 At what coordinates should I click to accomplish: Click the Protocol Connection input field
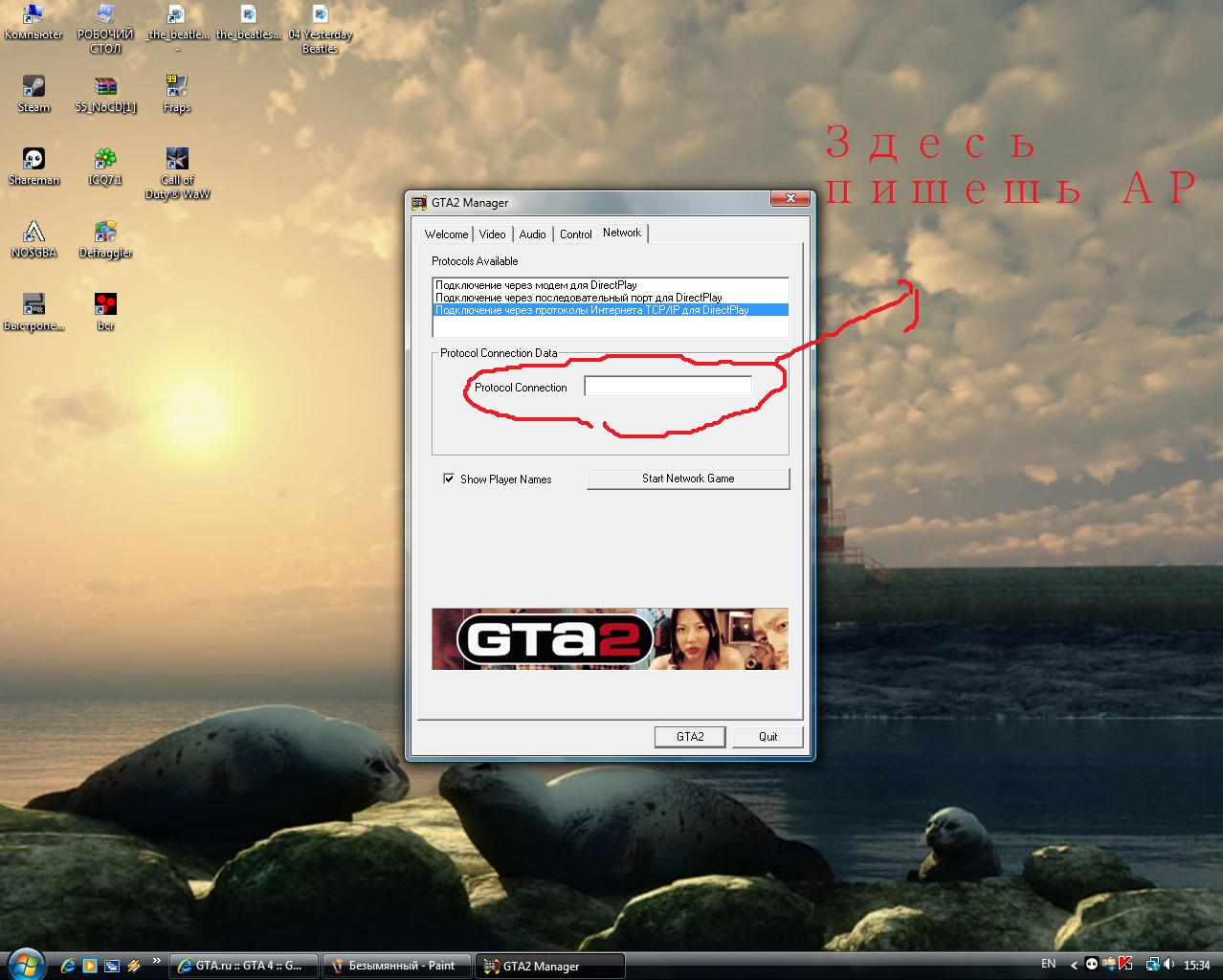pyautogui.click(x=668, y=387)
